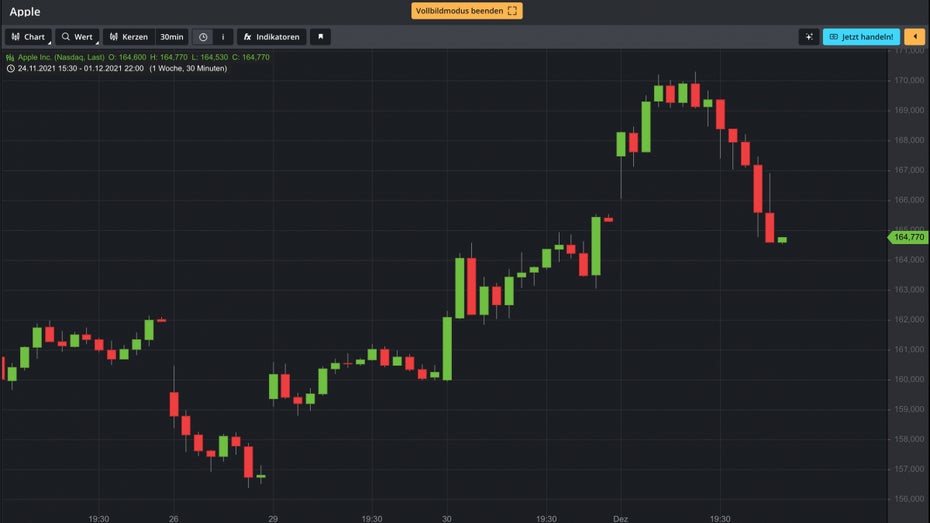Screen dimensions: 930x523
Task: Open the Chart dropdown menu
Action: [28, 37]
